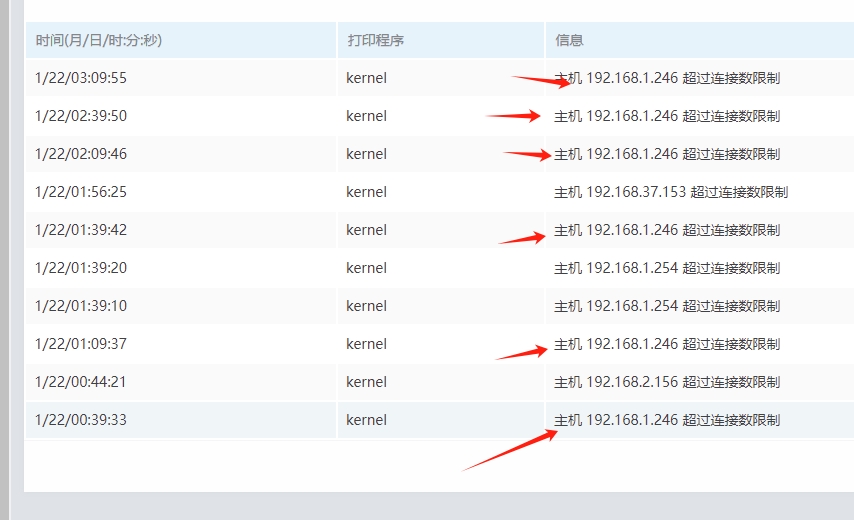This screenshot has width=854, height=520.
Task: Click the 时间(月/日/时:分:秒) column header
Action: pos(98,41)
